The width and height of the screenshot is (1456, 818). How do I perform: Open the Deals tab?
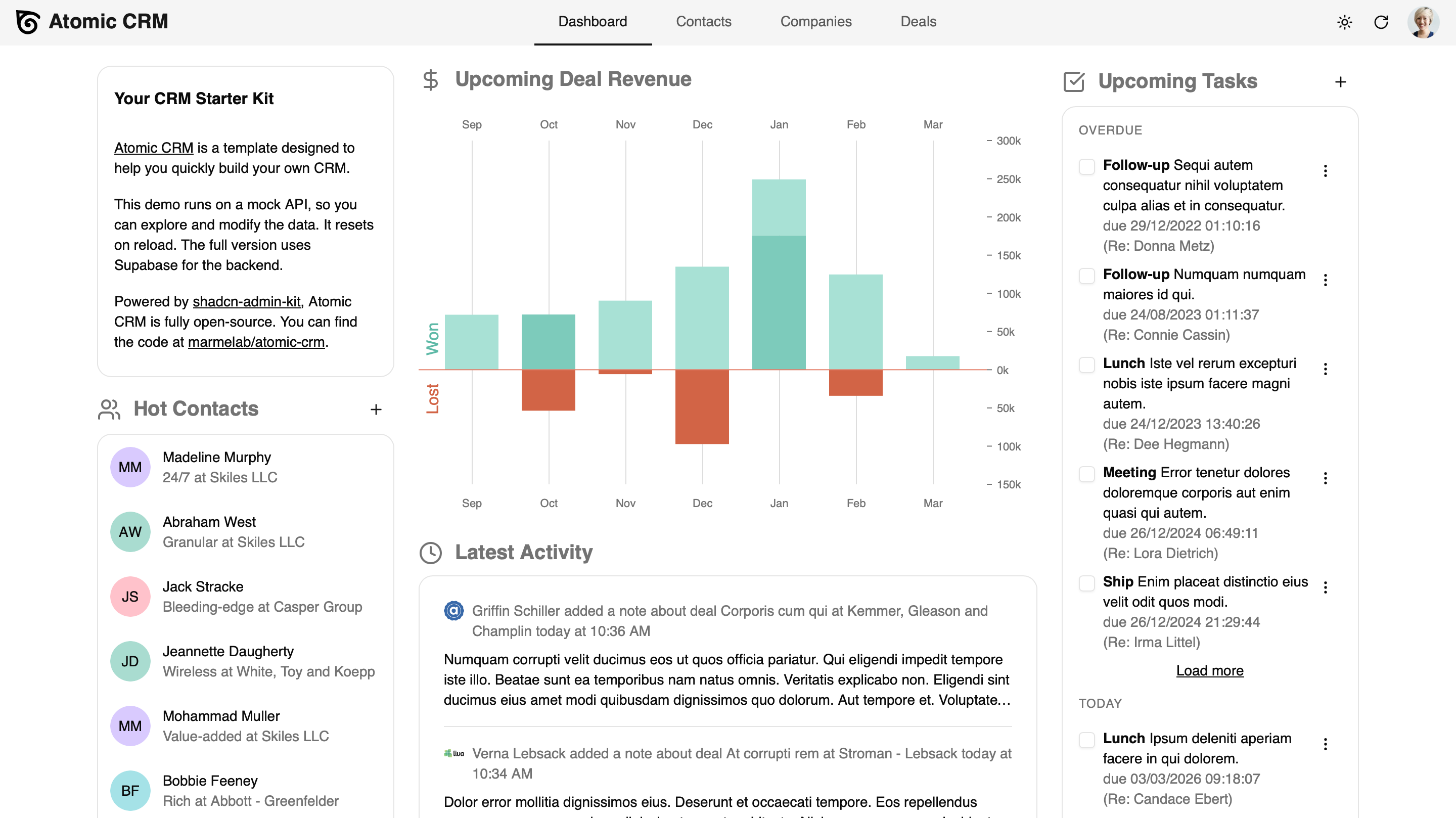click(919, 22)
